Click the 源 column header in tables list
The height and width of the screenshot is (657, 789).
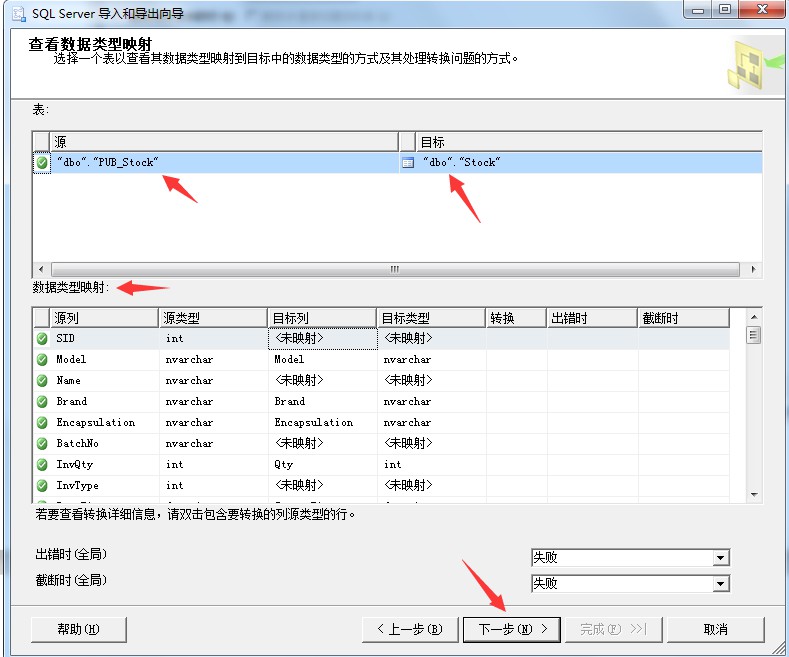pos(224,142)
